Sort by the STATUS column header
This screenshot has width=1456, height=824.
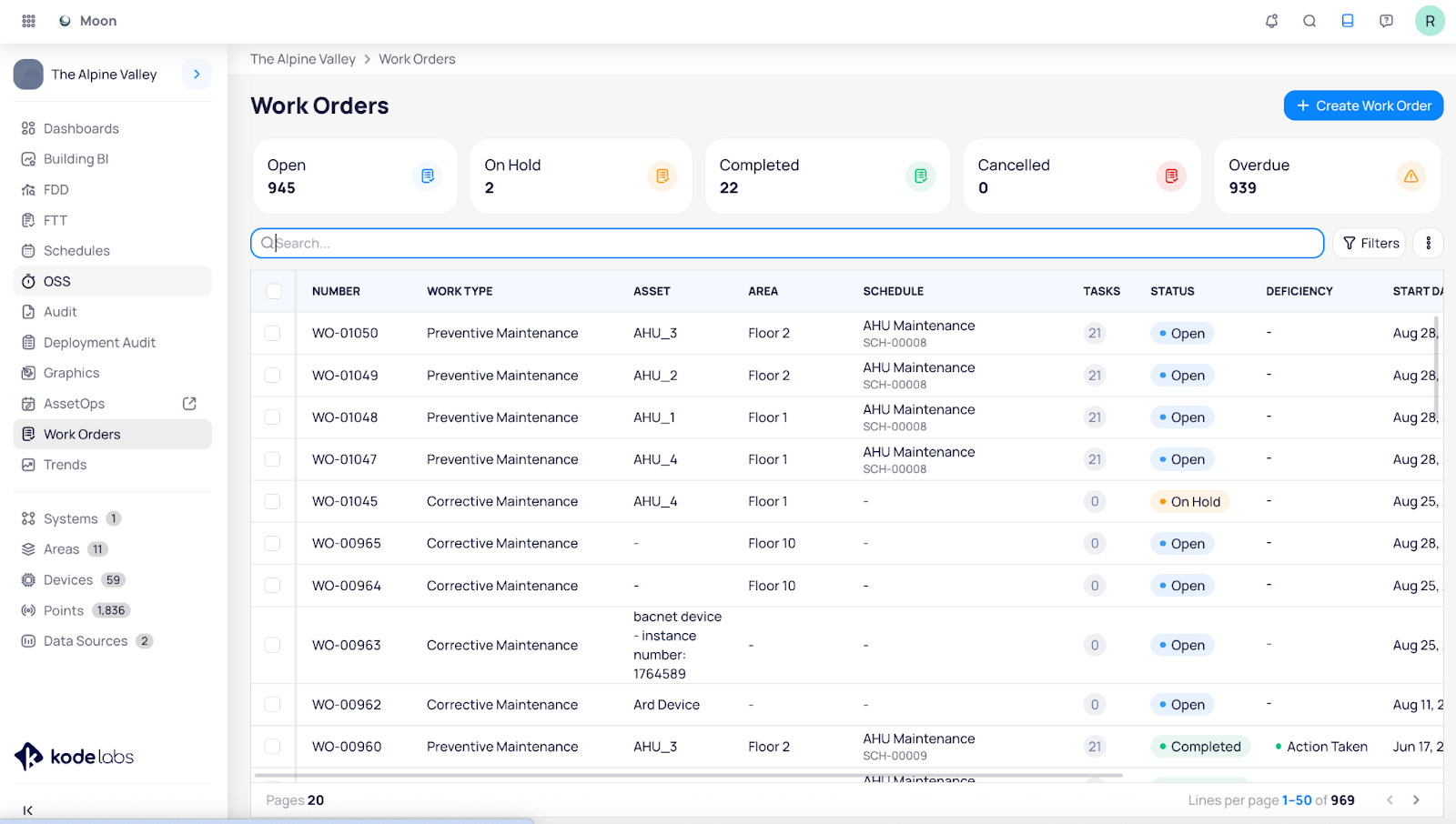point(1172,291)
